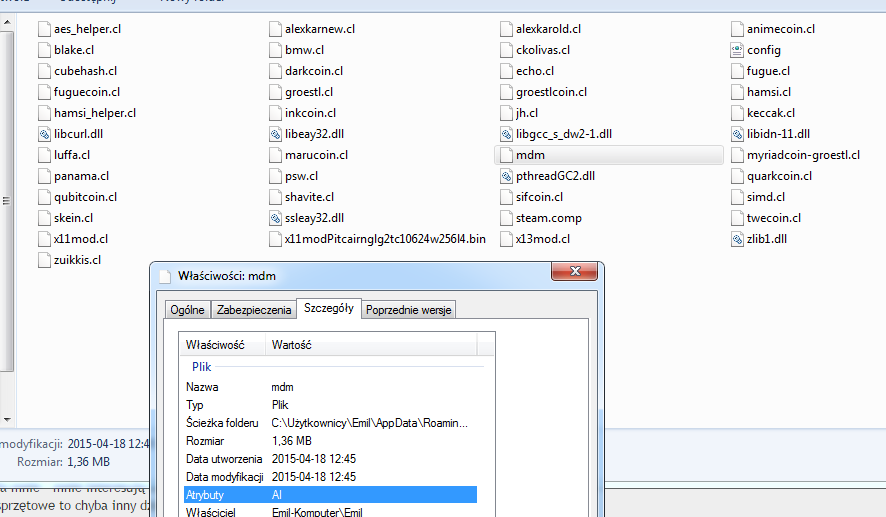Select the mdm file icon
The image size is (886, 517).
click(x=506, y=155)
